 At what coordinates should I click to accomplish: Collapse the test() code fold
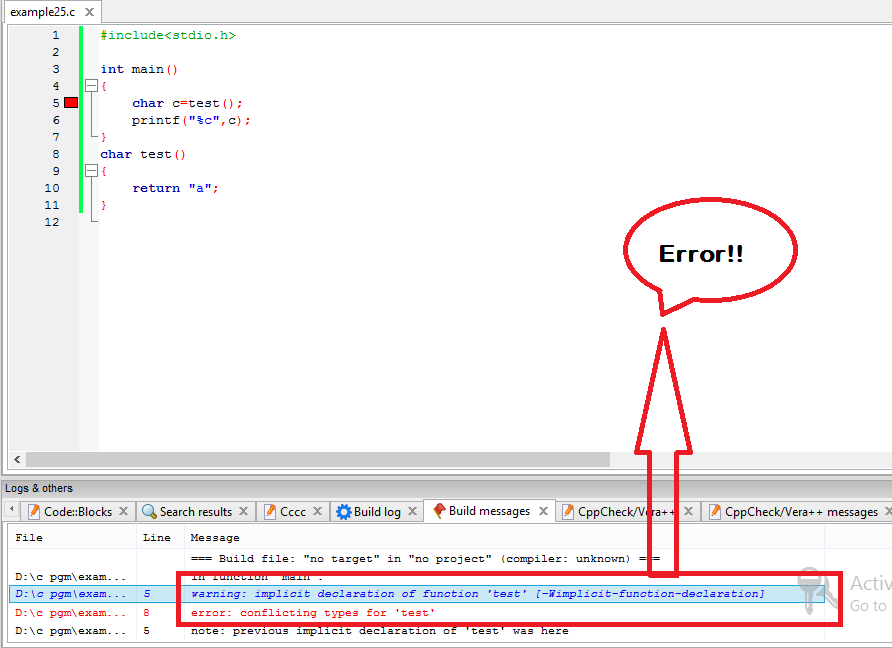tap(90, 170)
